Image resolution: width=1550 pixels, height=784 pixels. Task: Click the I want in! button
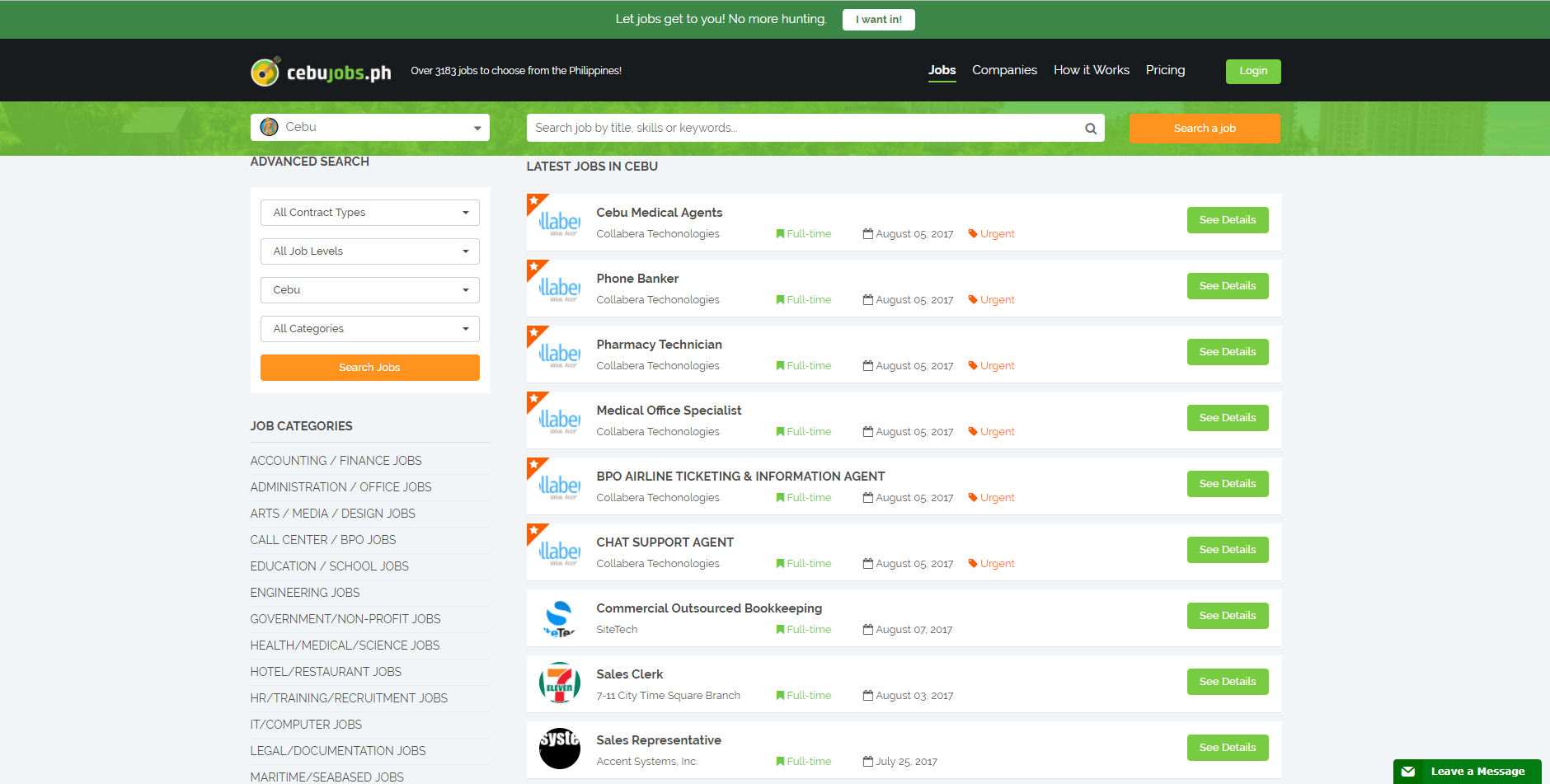[879, 20]
